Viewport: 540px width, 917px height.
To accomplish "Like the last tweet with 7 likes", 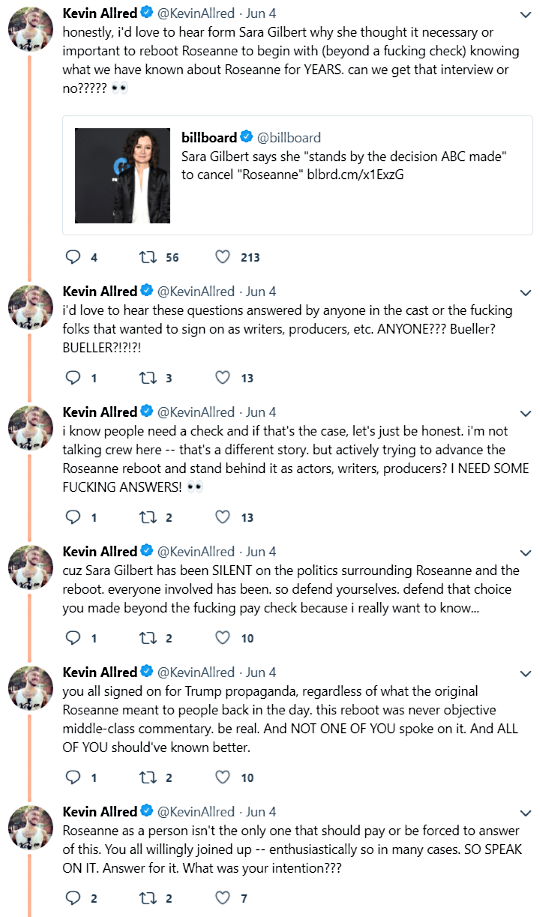I will click(222, 898).
